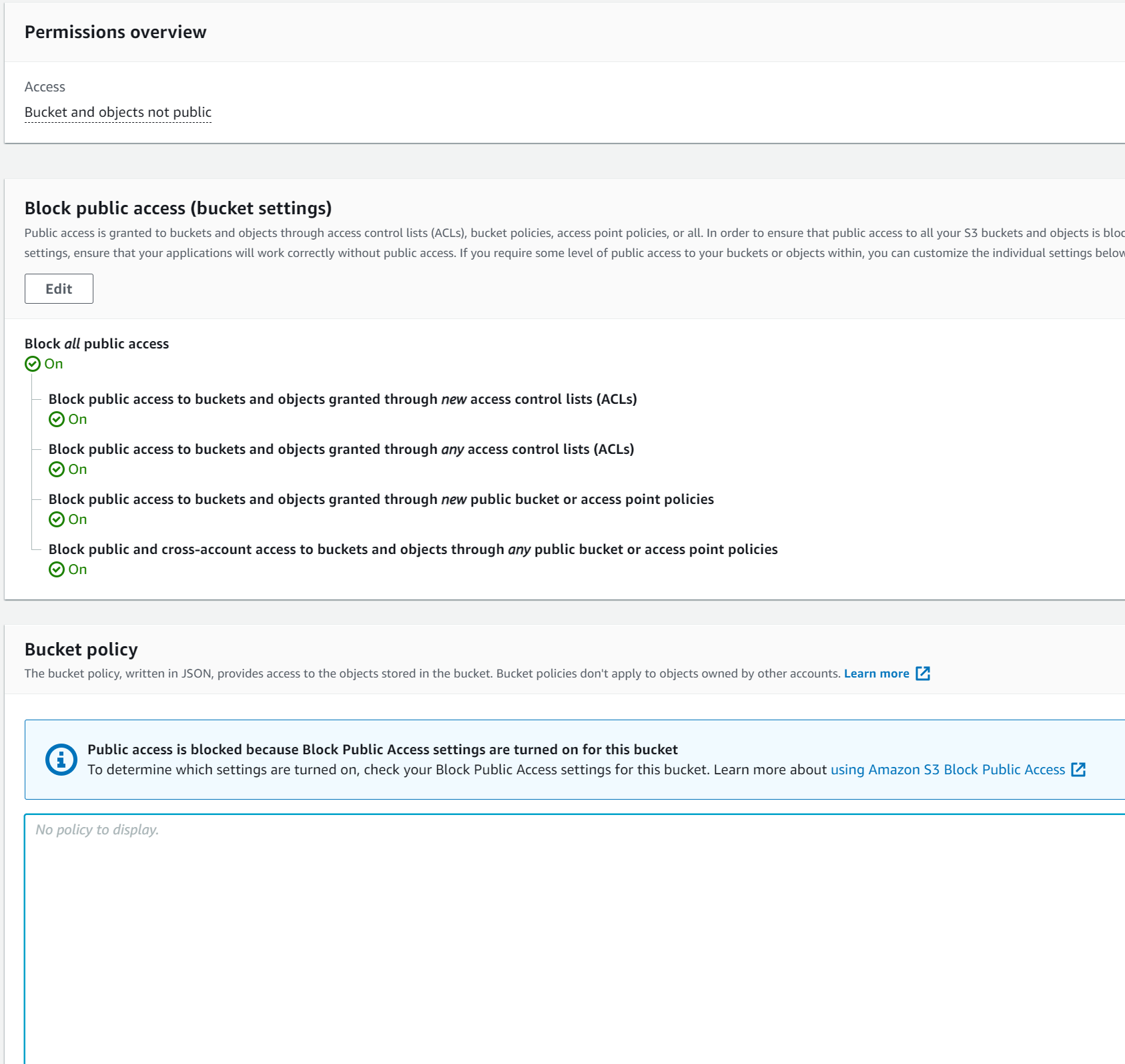
Task: Click the Permissions overview heading
Action: click(x=115, y=31)
